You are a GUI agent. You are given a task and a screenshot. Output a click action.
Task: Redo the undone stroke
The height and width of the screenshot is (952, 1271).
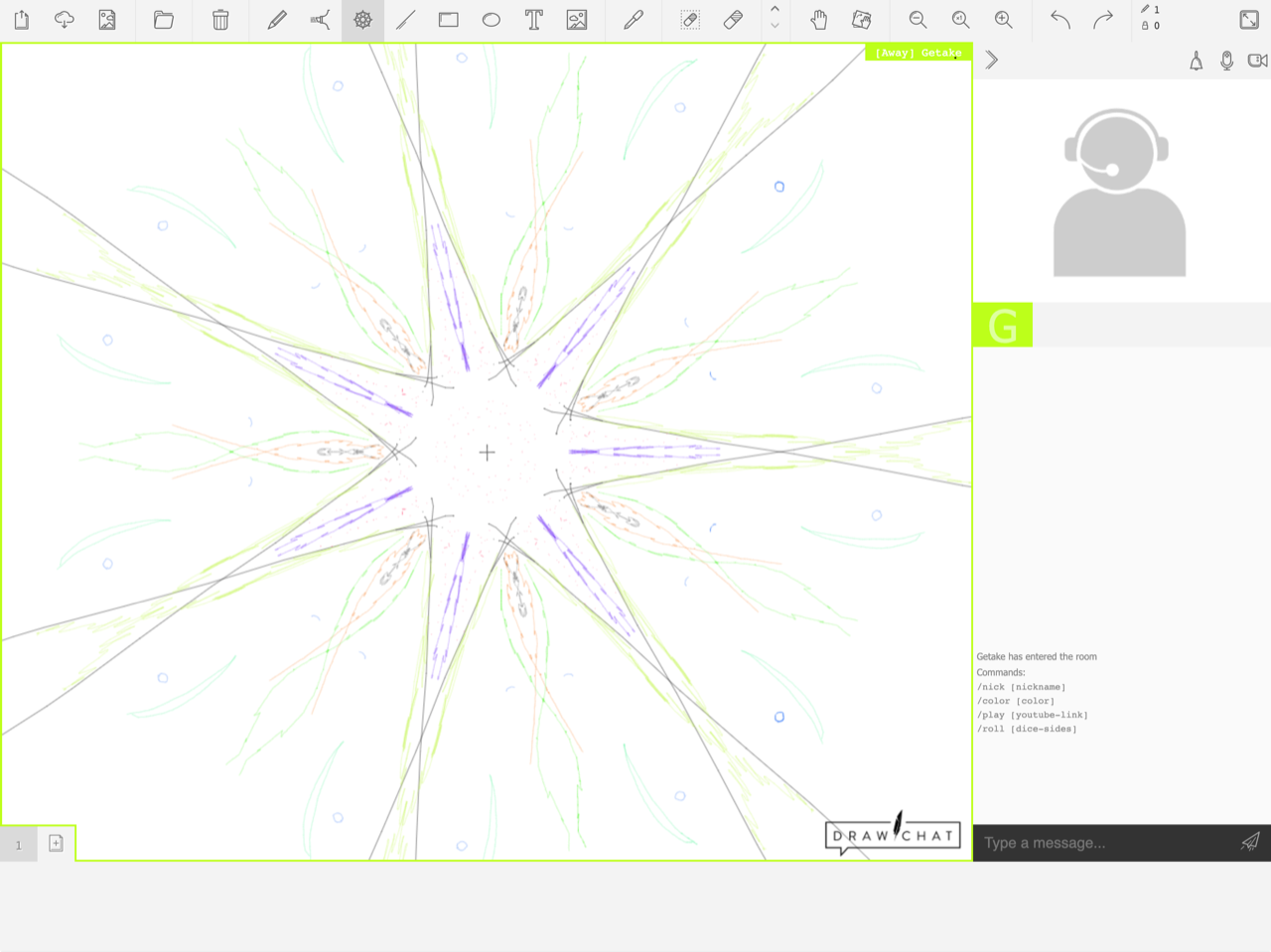(1103, 20)
